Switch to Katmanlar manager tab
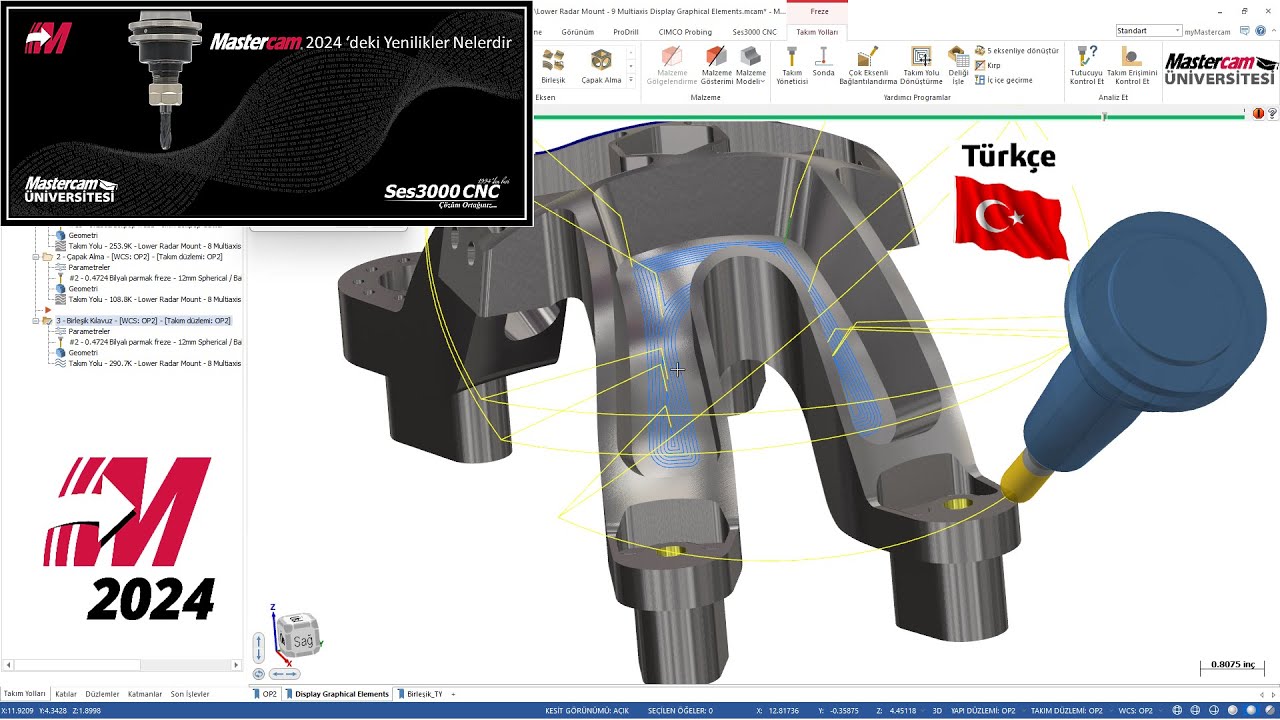 [145, 694]
